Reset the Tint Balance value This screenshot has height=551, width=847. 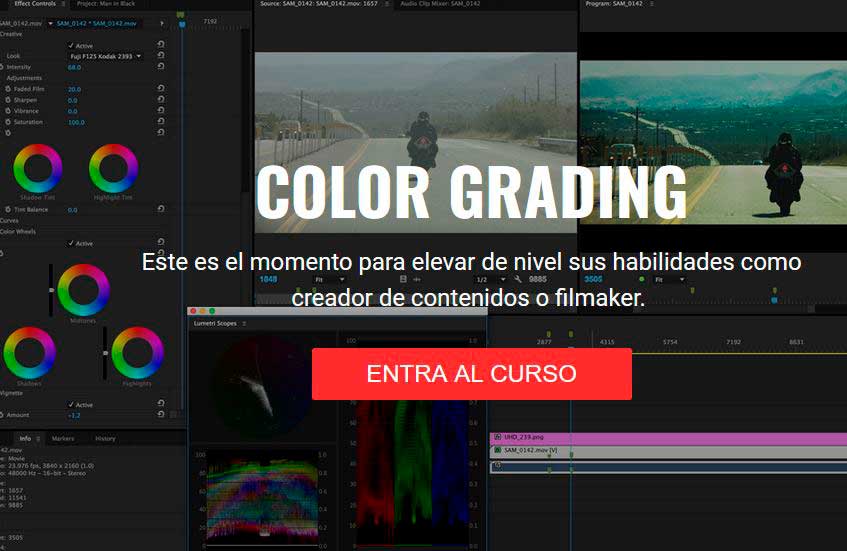coord(161,209)
